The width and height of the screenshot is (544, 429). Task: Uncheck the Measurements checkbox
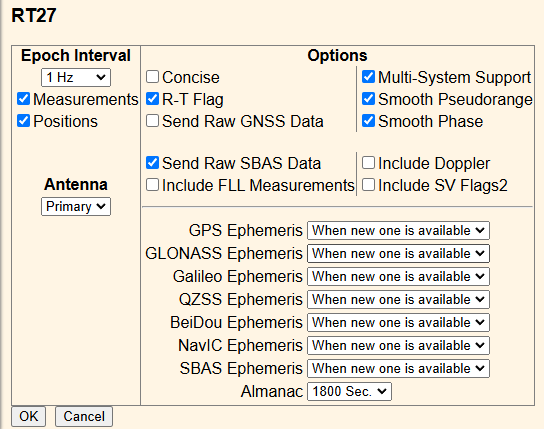tap(23, 99)
